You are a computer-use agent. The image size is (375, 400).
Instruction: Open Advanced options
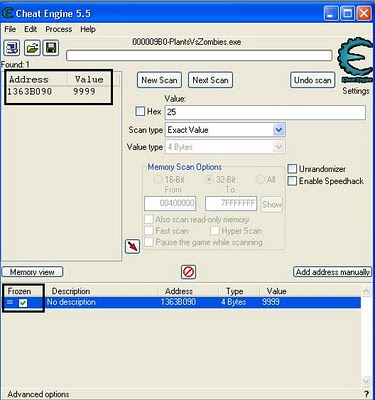pos(38,394)
